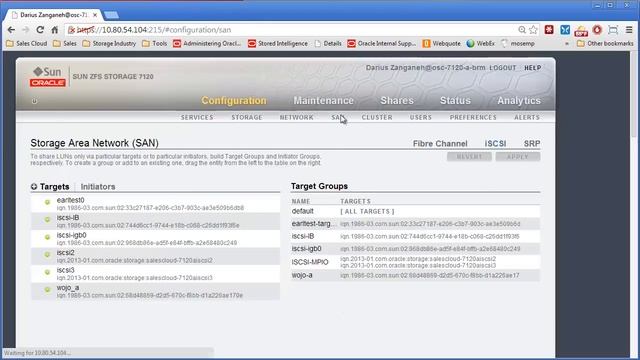
Task: Select the STORAGE submenu item
Action: [x=247, y=117]
